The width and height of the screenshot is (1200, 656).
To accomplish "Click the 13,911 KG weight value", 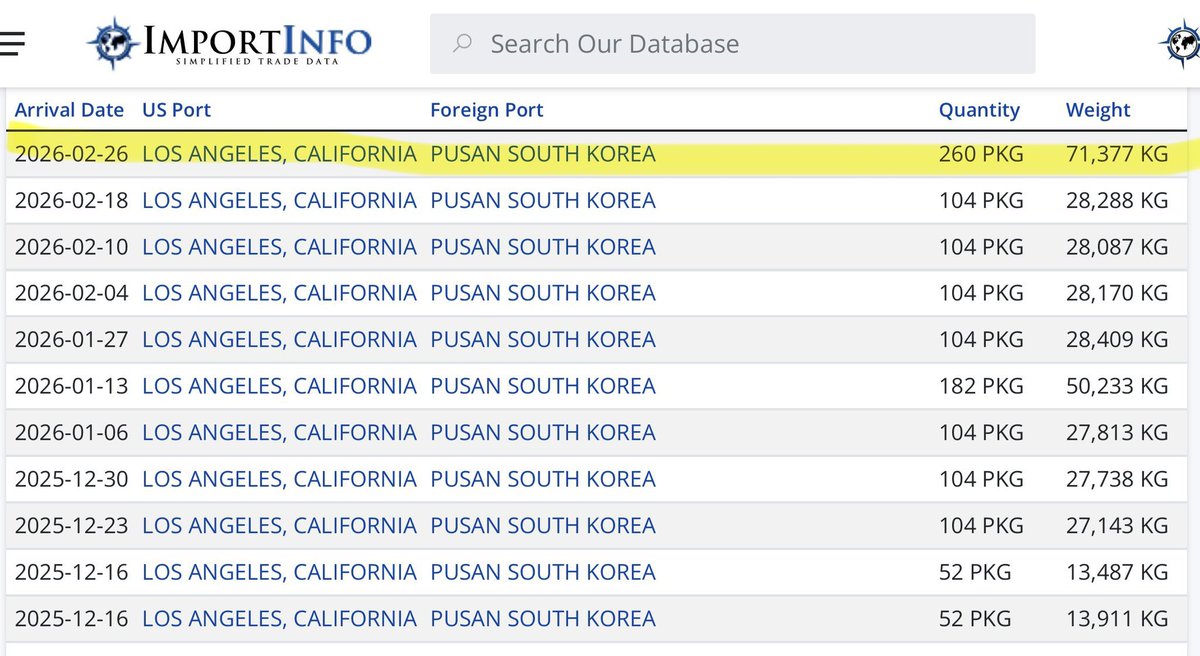I will click(x=1117, y=618).
